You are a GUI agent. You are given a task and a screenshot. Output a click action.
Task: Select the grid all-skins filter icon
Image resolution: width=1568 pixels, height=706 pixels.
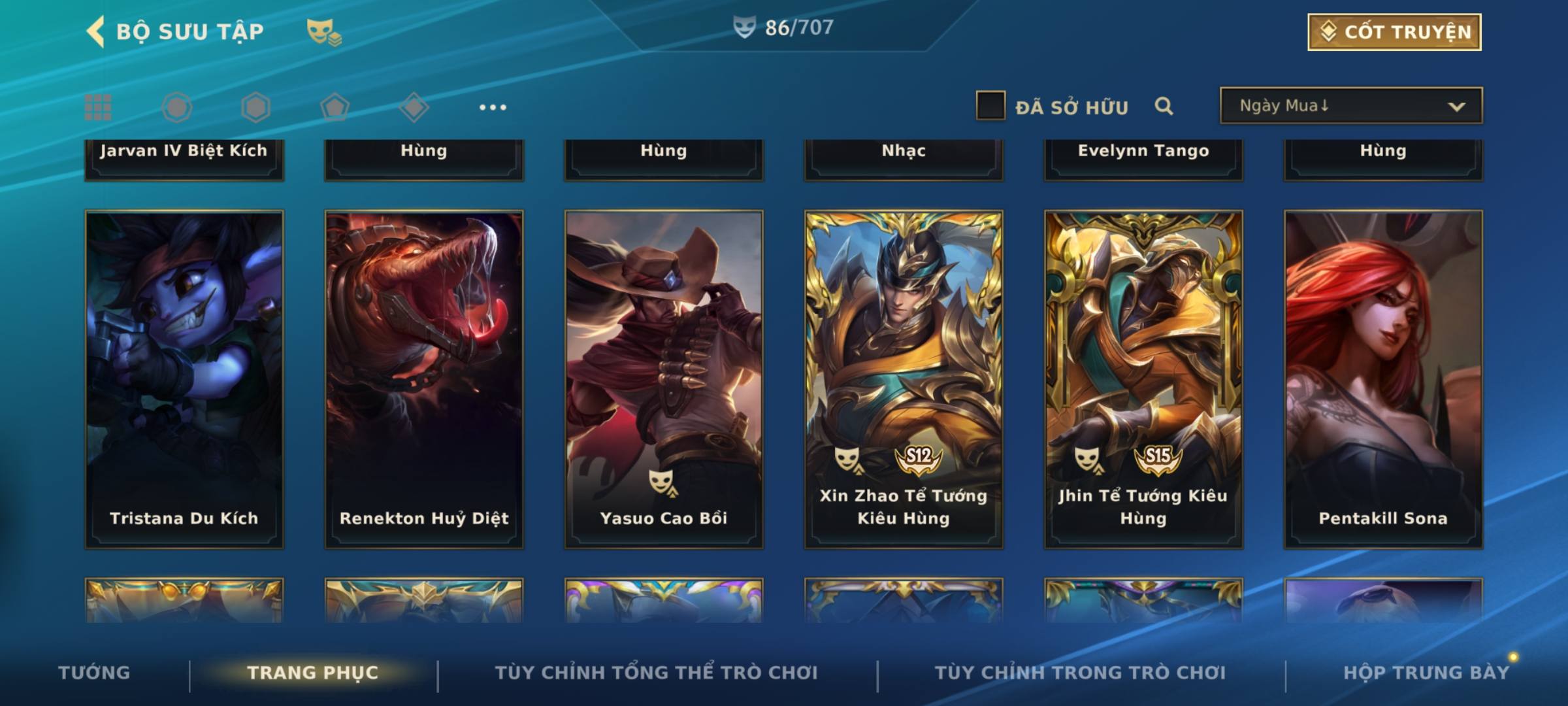coord(98,107)
